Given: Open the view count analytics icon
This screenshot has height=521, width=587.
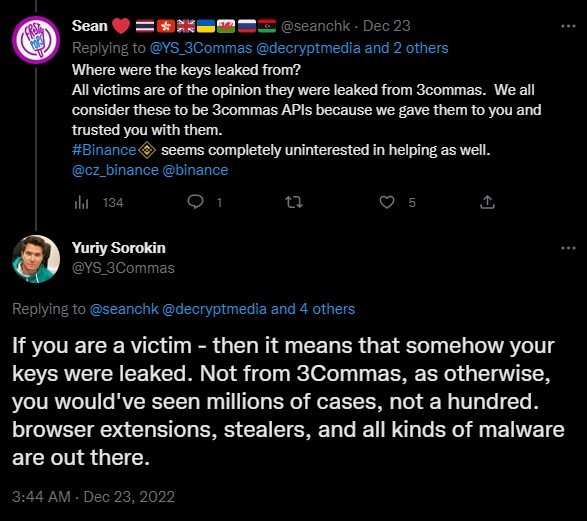Looking at the screenshot, I should point(81,202).
